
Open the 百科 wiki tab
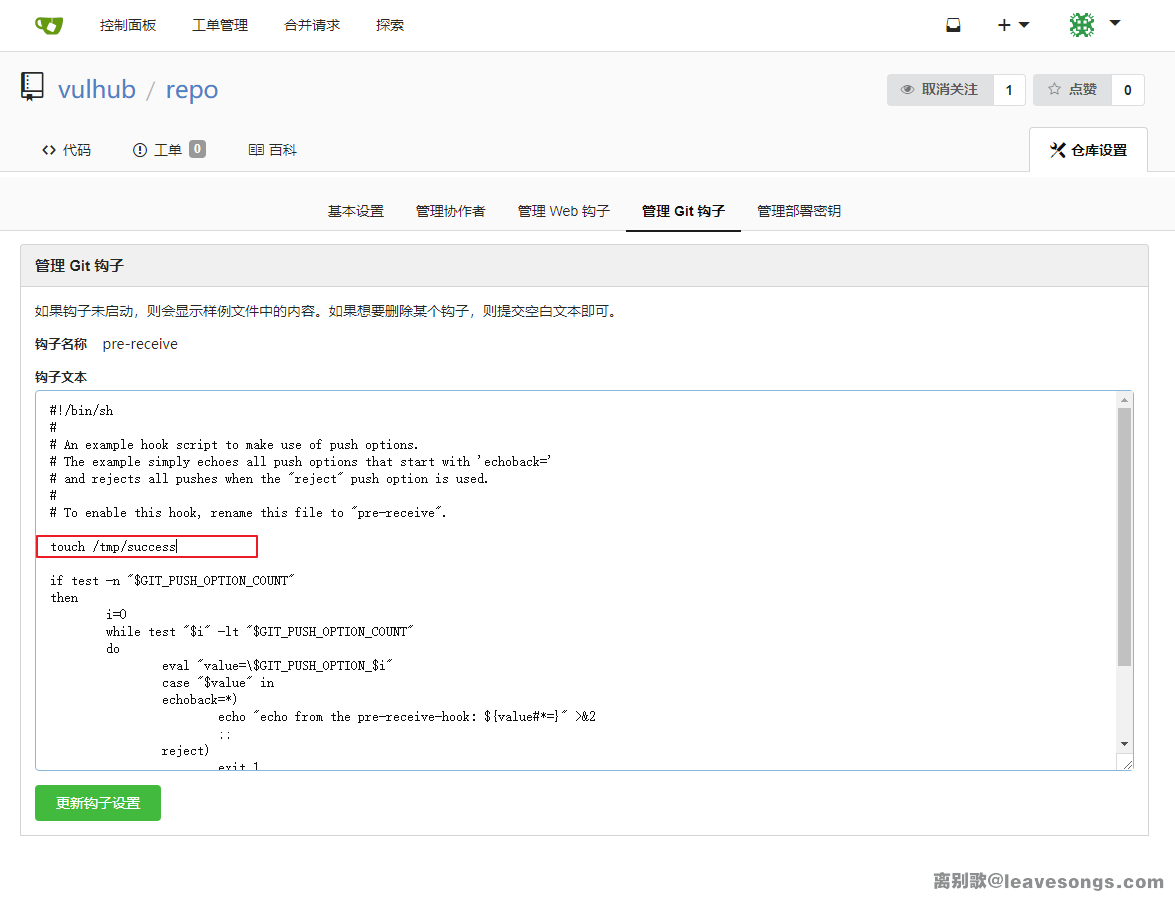click(x=273, y=150)
